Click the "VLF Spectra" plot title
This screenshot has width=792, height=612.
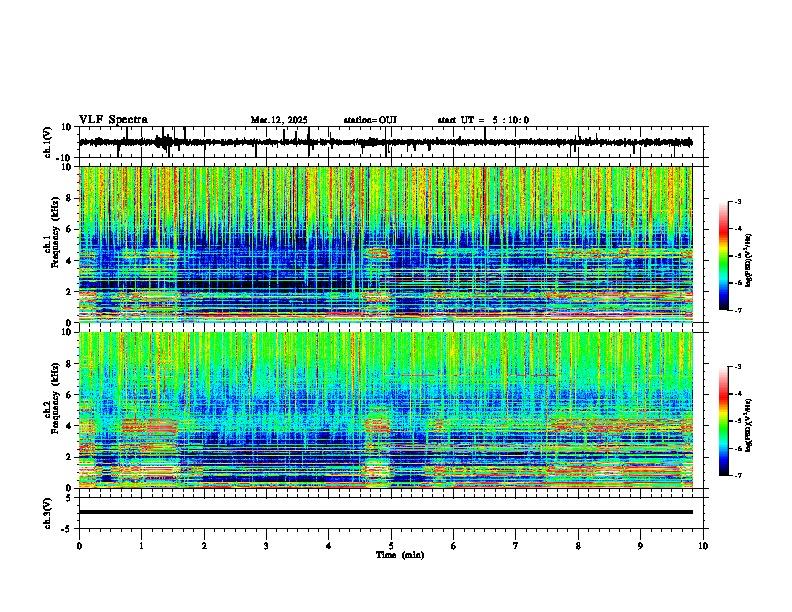113,120
